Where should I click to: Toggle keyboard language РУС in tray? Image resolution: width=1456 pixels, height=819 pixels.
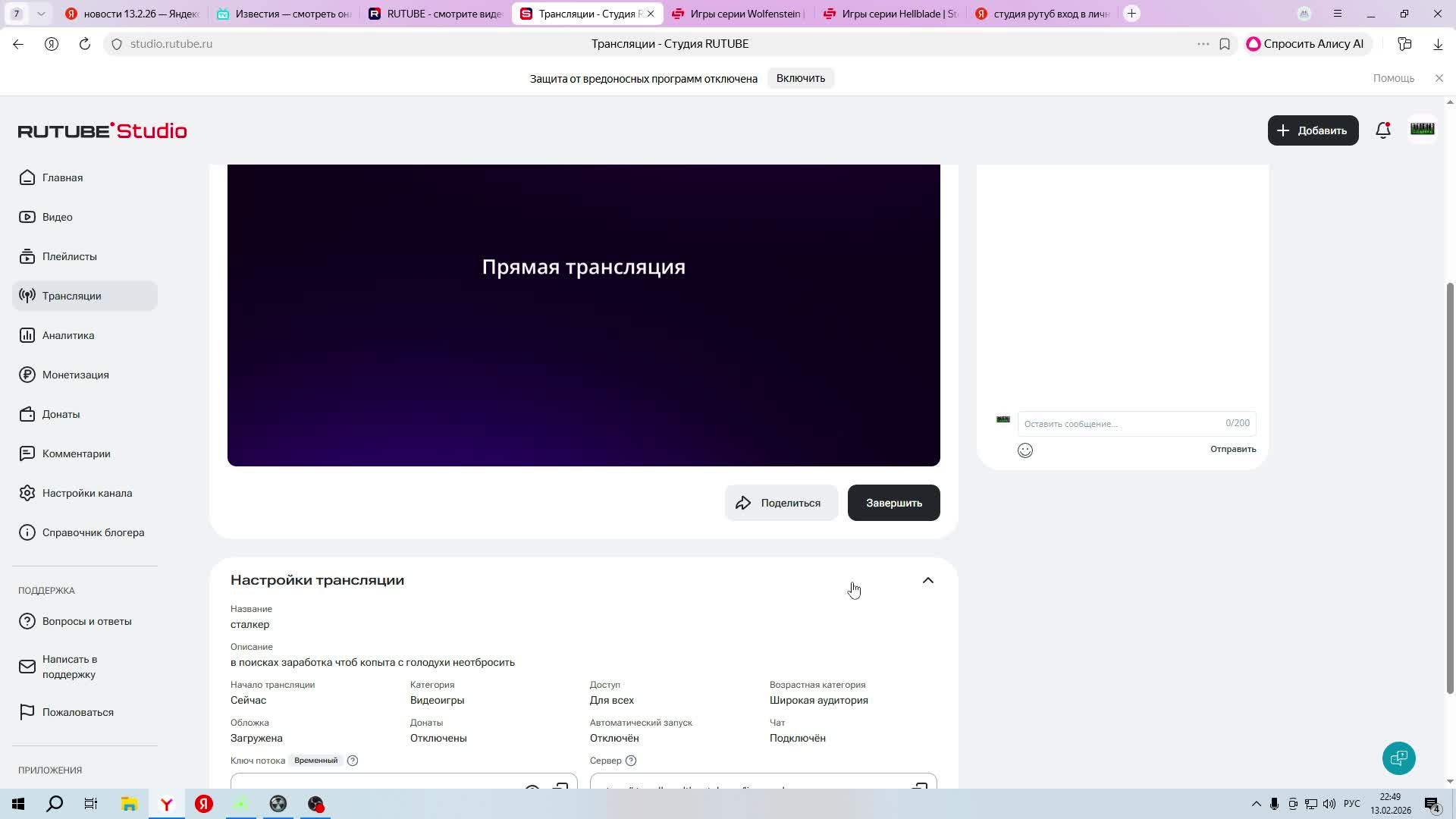tap(1351, 804)
